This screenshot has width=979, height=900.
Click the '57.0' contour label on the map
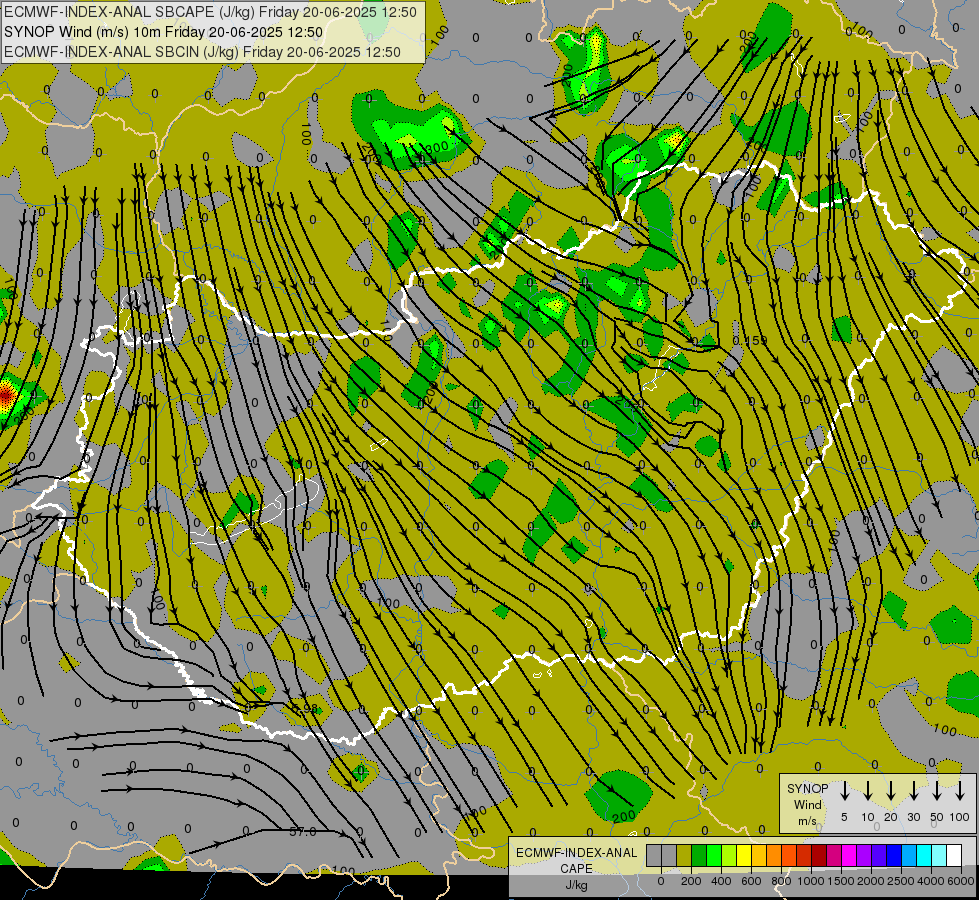[x=303, y=832]
